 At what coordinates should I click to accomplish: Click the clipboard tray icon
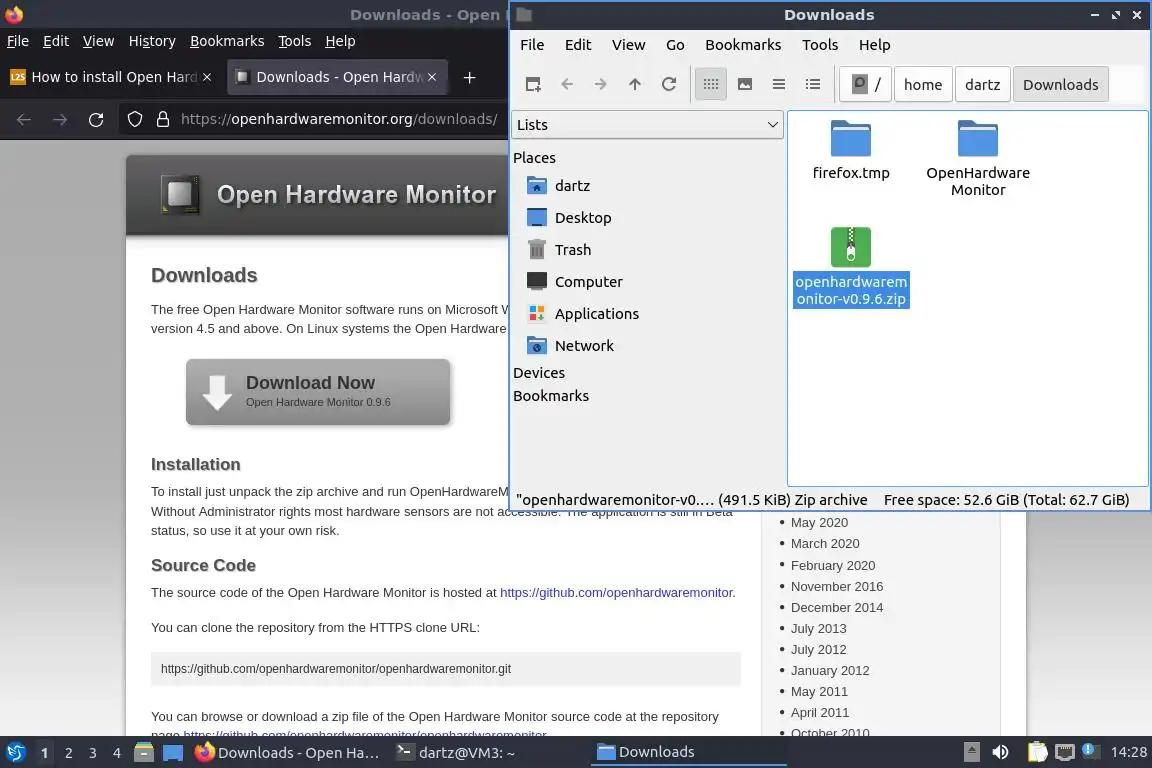coord(1037,752)
